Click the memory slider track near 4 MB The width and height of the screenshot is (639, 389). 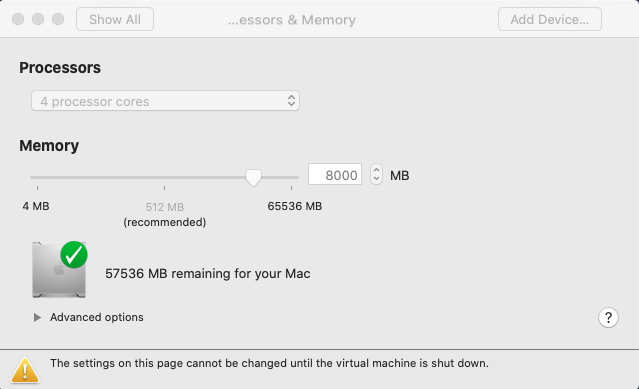tap(39, 177)
